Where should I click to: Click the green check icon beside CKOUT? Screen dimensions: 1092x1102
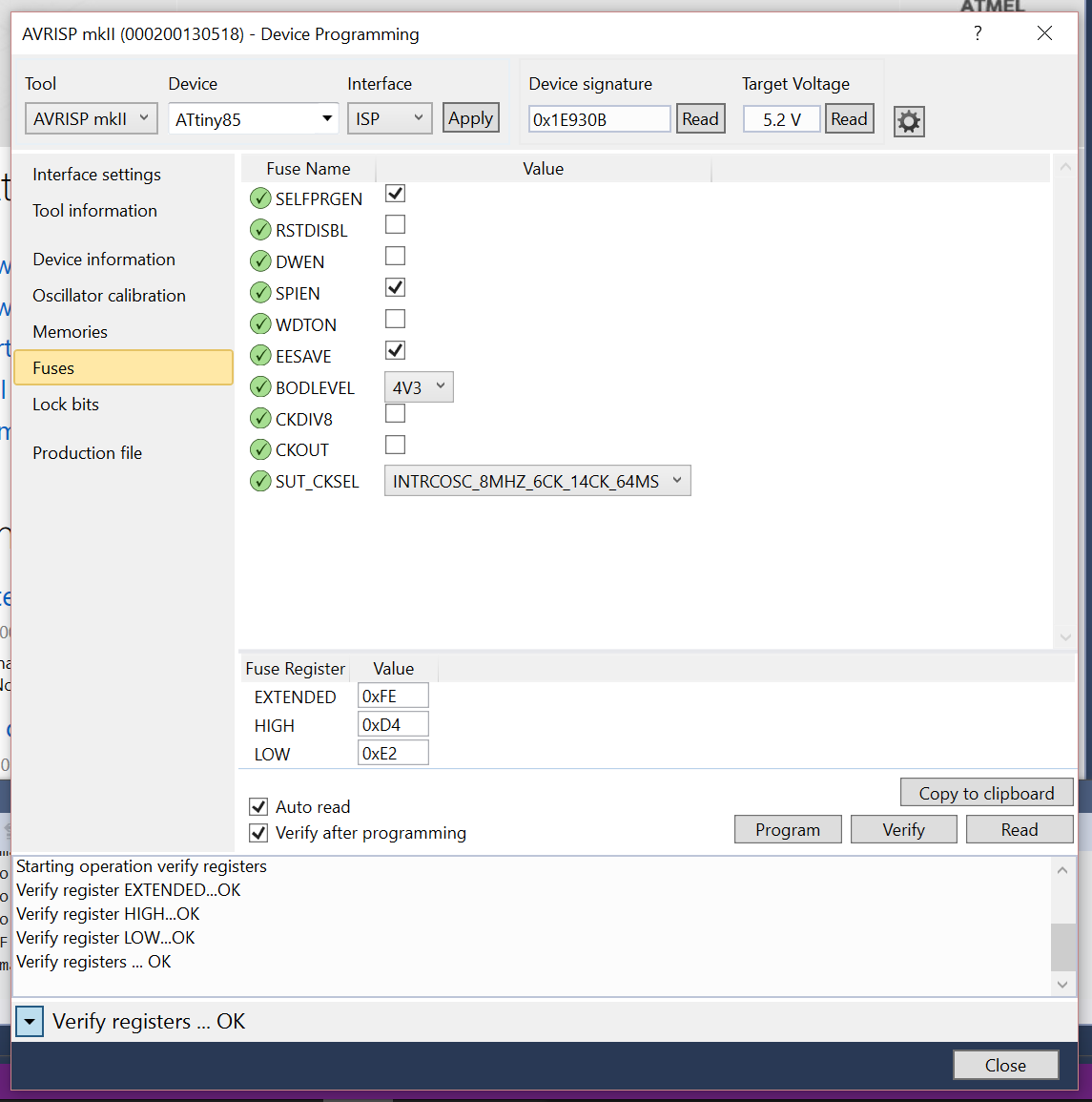260,449
